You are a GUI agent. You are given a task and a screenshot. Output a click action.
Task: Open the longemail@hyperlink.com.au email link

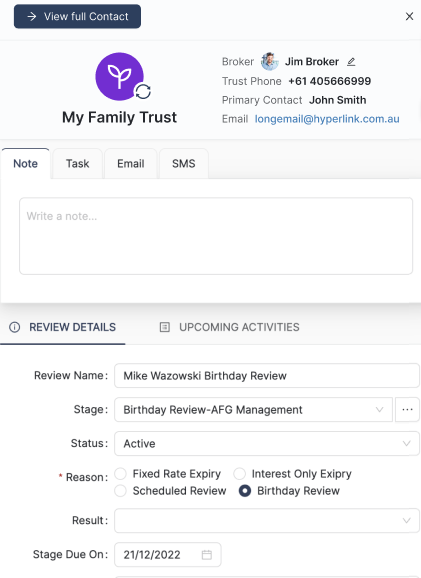pos(327,119)
